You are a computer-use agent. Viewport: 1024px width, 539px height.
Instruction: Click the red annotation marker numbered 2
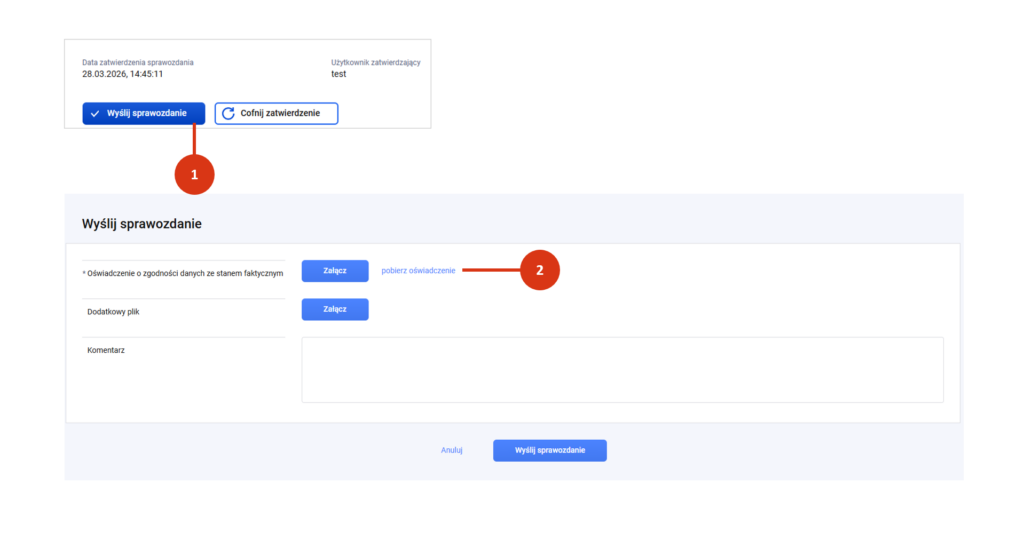tap(540, 270)
